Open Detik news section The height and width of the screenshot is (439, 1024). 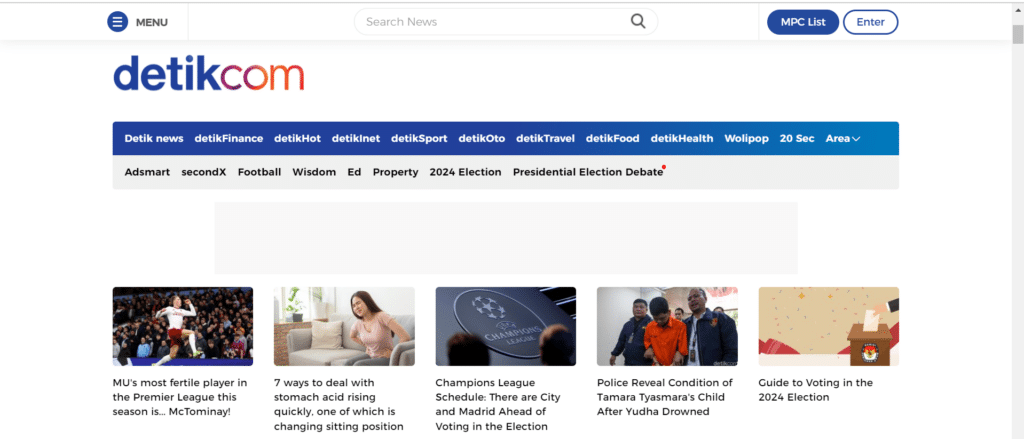[x=154, y=138]
